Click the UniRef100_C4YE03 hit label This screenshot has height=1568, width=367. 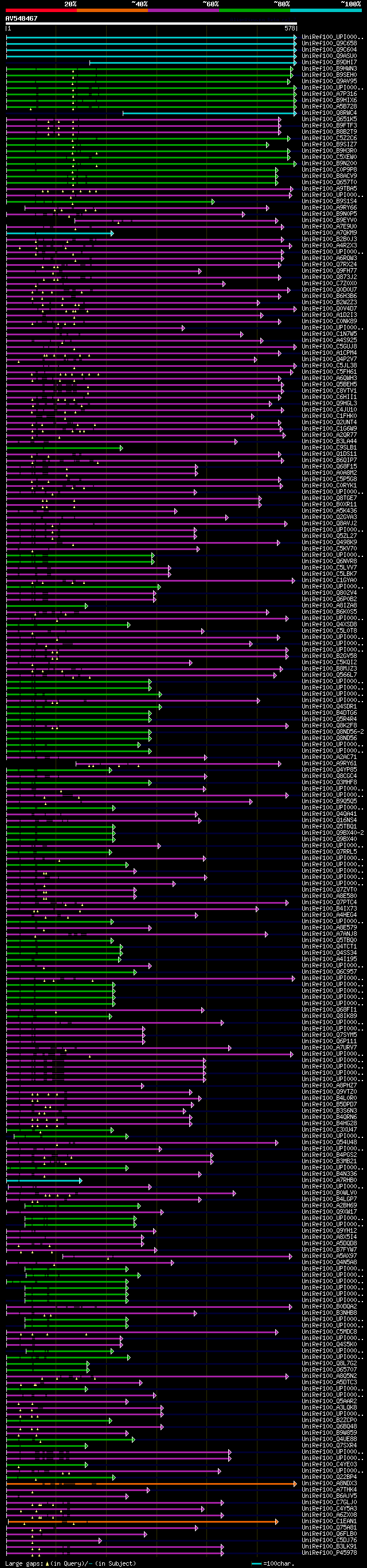coord(329,1465)
